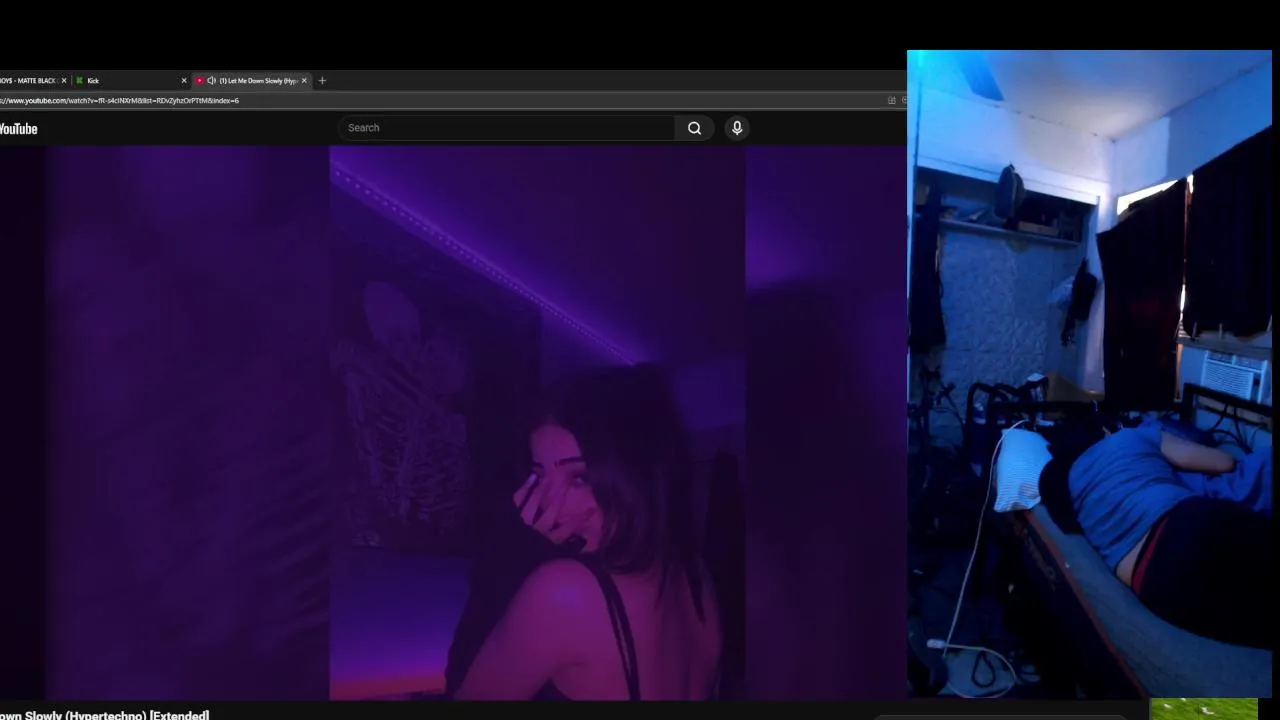Close the MATTE BLACK tab

click(64, 80)
